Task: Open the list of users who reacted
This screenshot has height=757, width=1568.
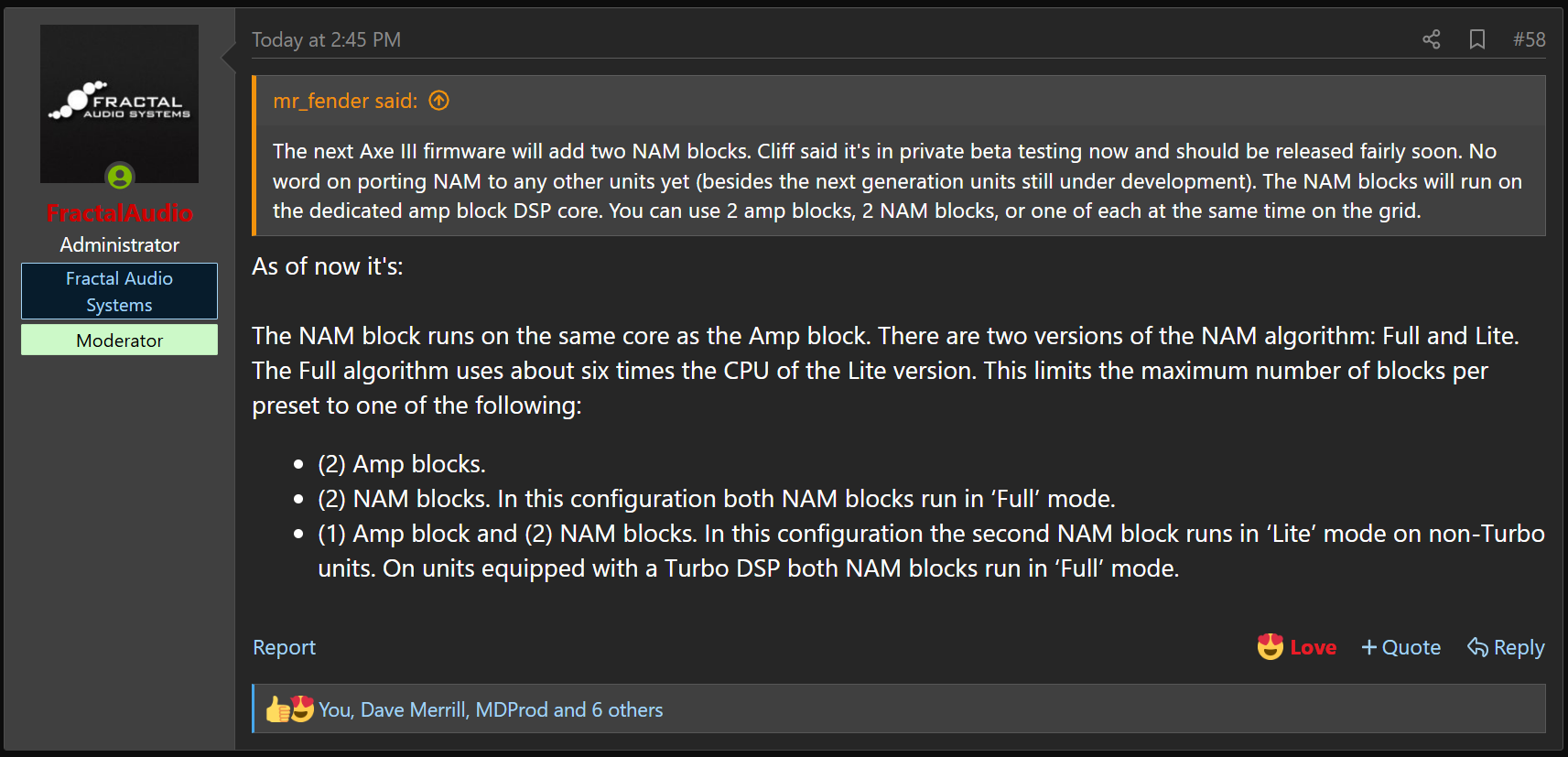Action: coord(491,709)
